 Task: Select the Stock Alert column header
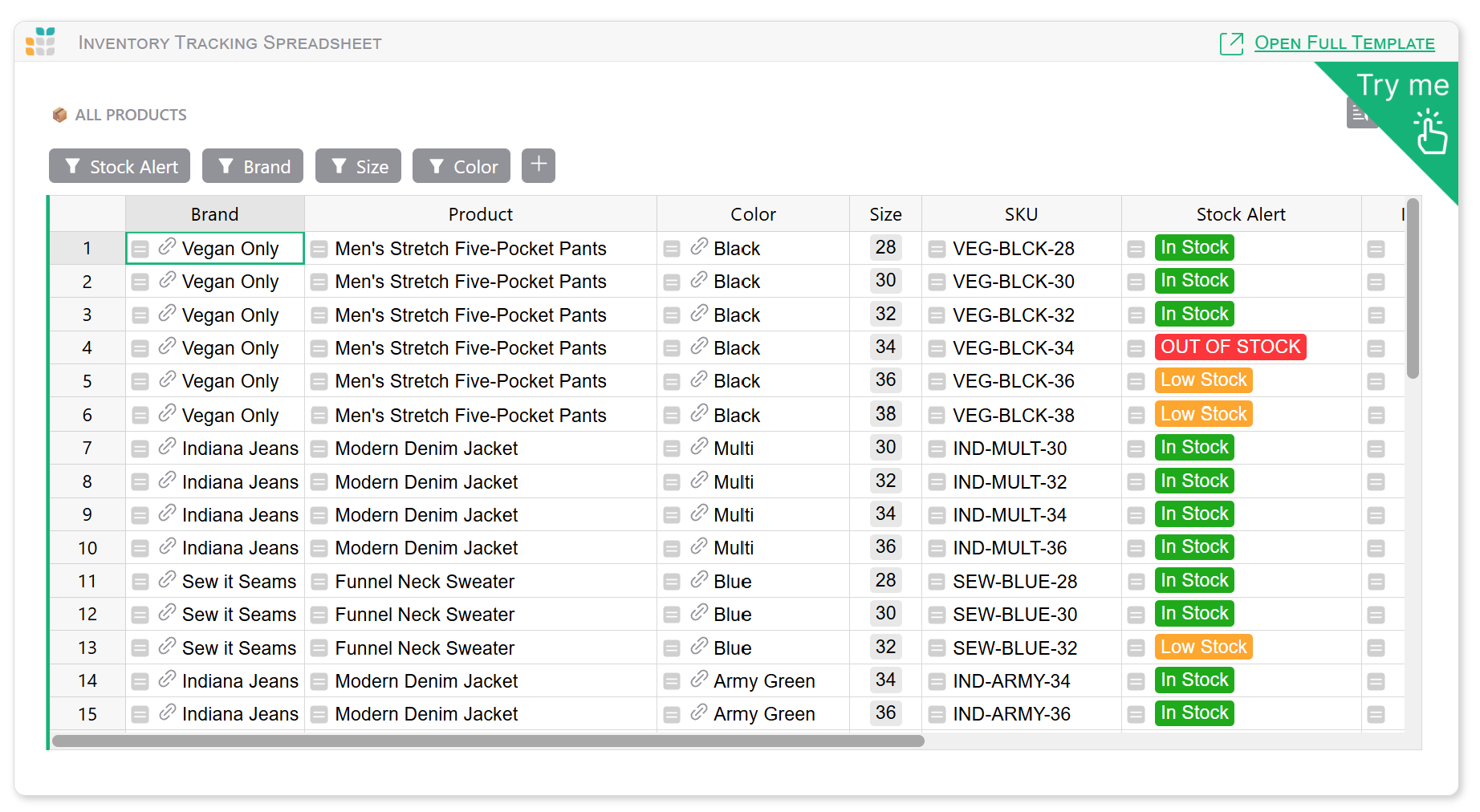click(x=1242, y=214)
